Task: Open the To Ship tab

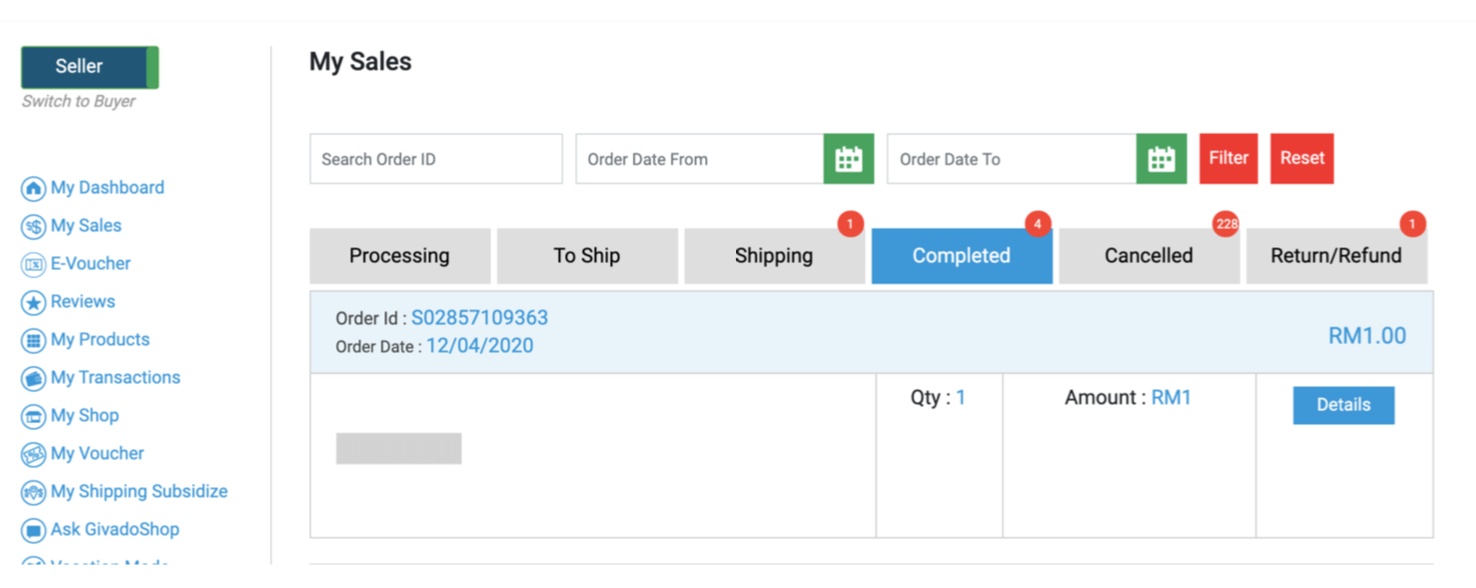Action: (x=587, y=256)
